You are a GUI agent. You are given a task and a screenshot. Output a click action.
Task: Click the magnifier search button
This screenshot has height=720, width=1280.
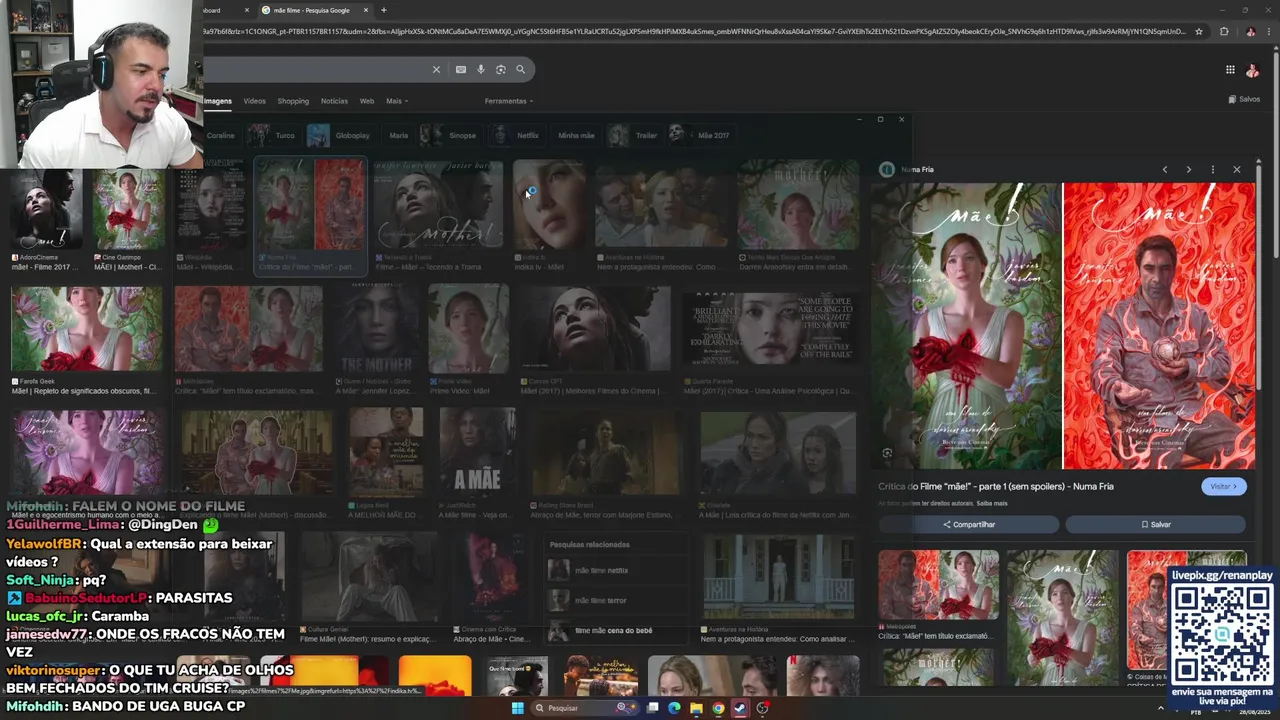pos(520,69)
